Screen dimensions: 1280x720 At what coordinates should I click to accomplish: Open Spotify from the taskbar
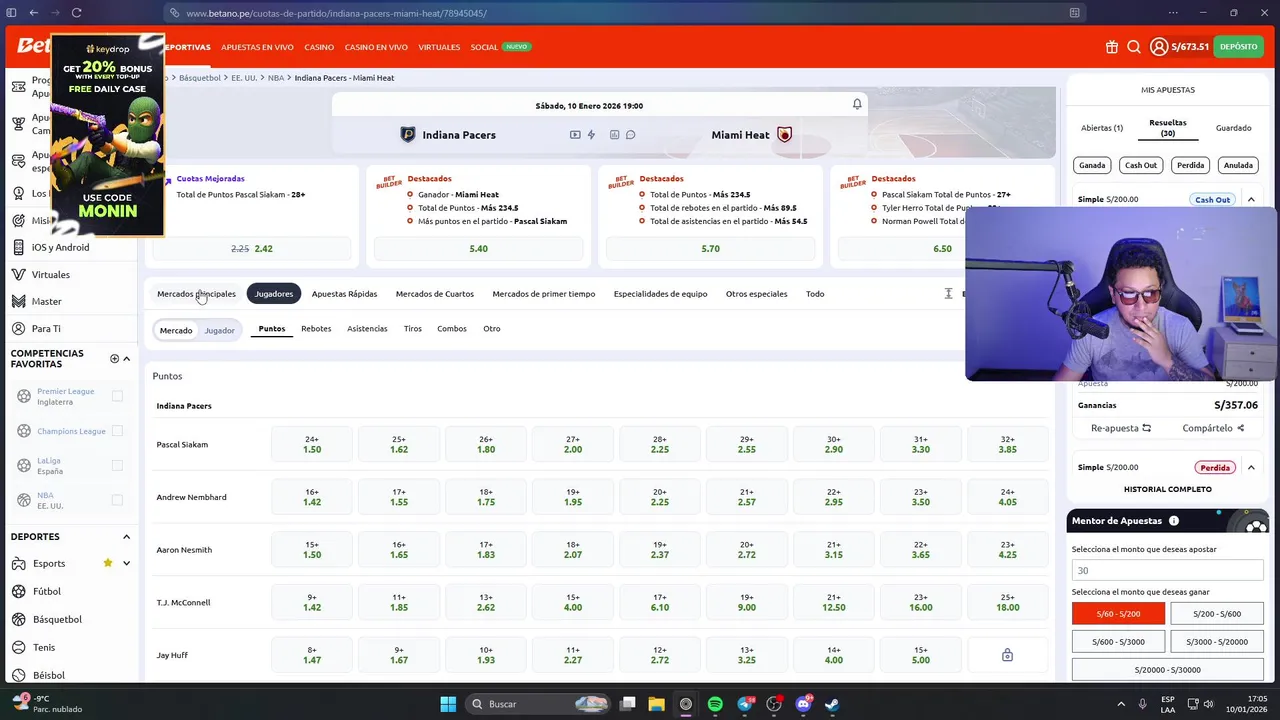(x=715, y=704)
